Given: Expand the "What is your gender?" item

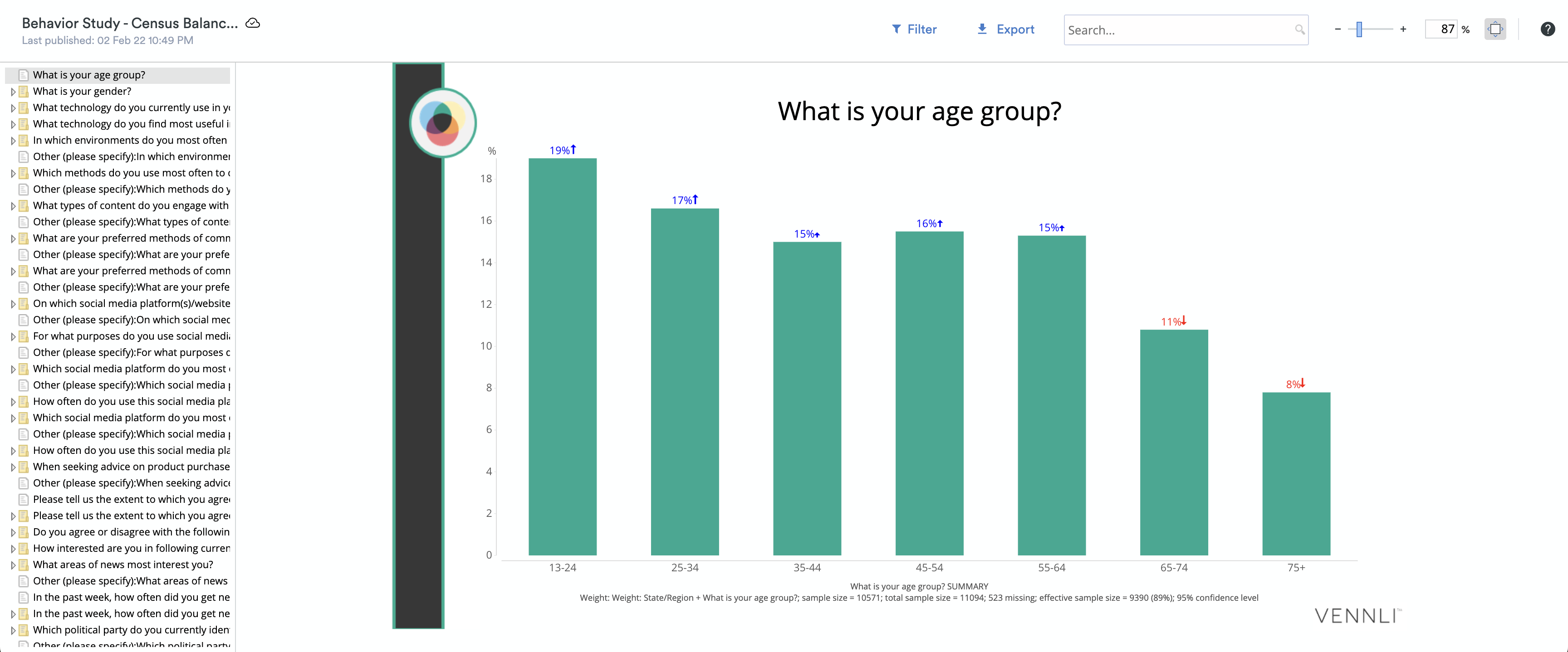Looking at the screenshot, I should [13, 92].
